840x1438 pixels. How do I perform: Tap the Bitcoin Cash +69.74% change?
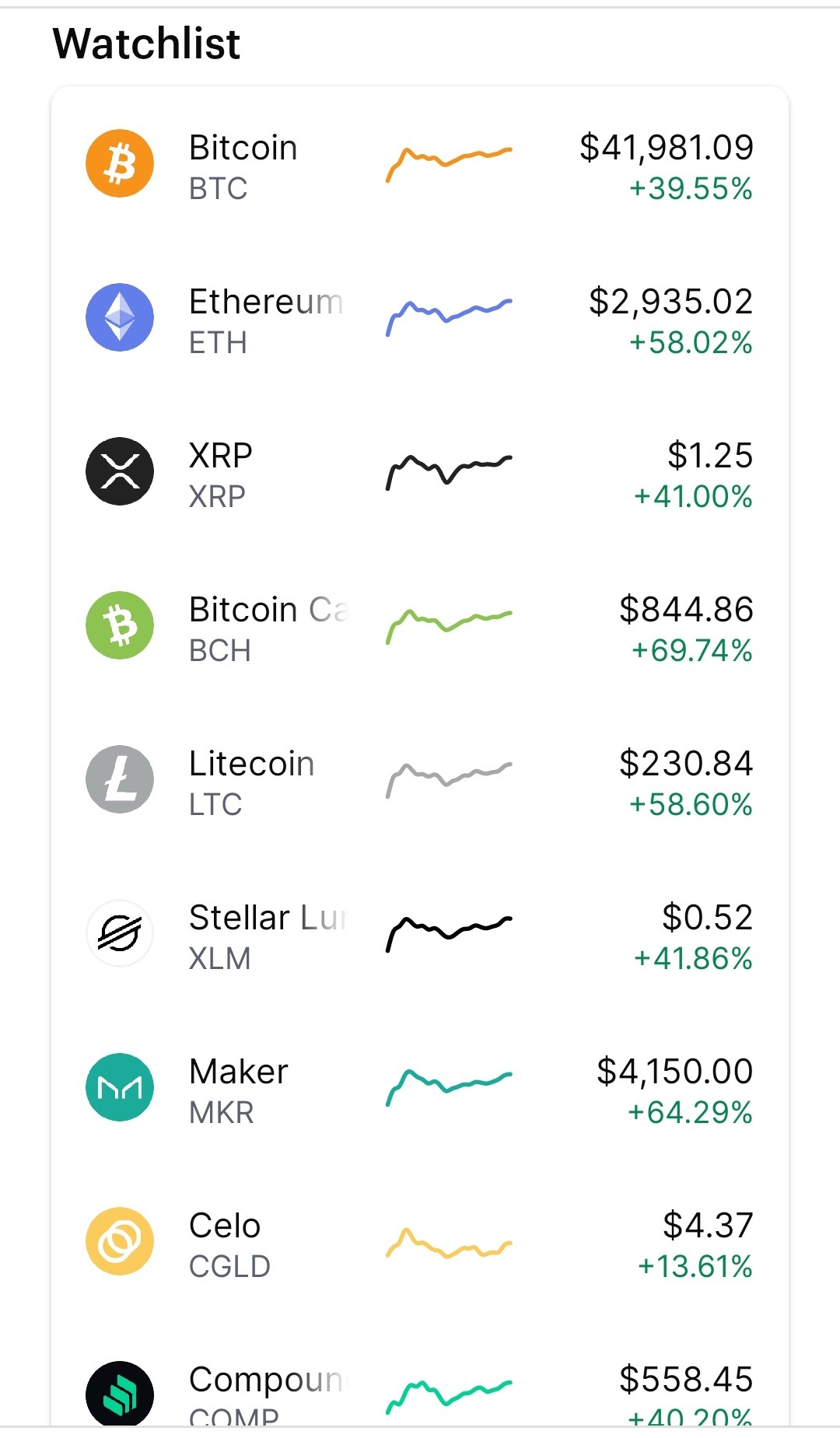click(691, 650)
